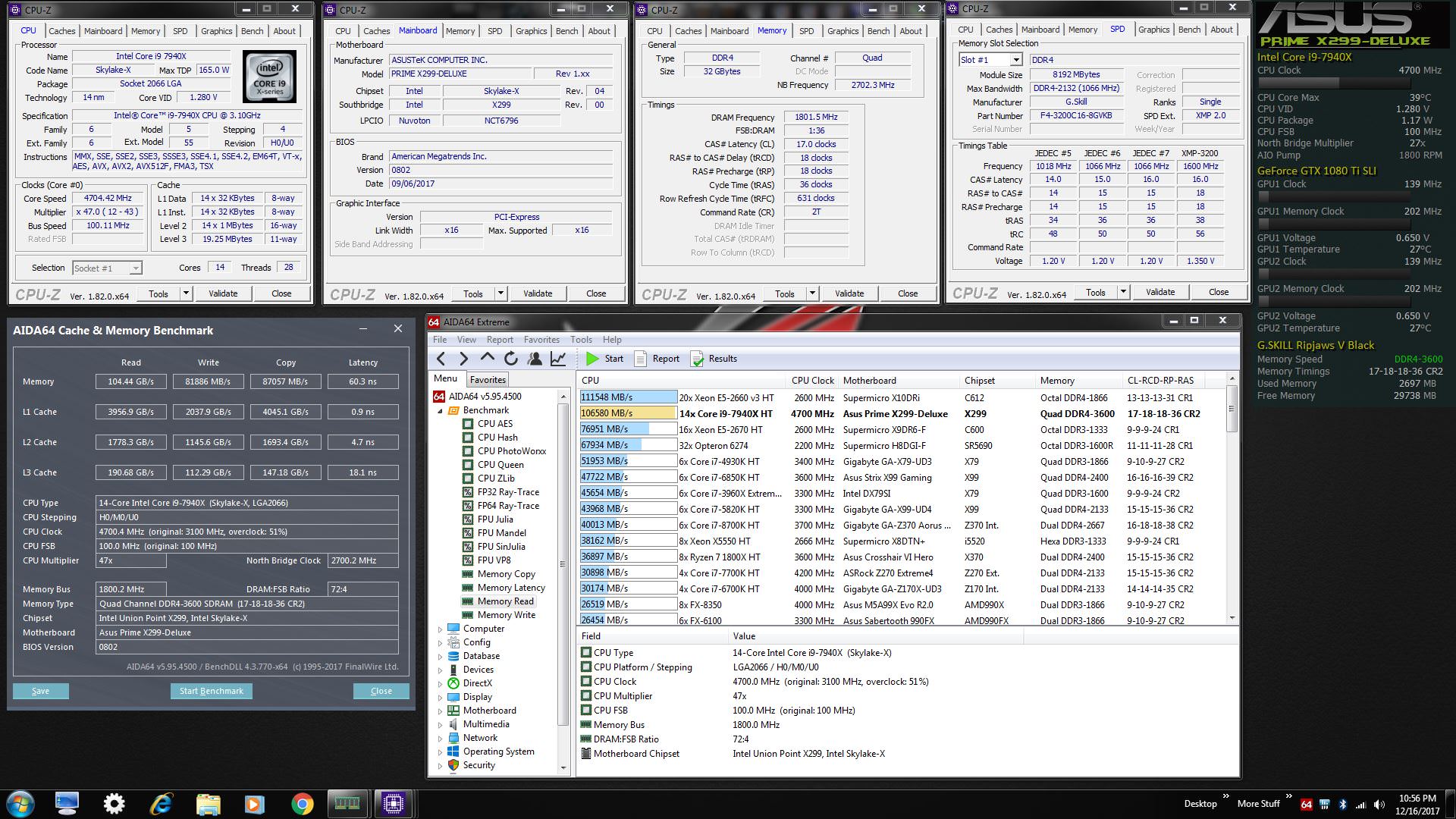Close the Cache & Memory Benchmark dialog

pyautogui.click(x=381, y=691)
